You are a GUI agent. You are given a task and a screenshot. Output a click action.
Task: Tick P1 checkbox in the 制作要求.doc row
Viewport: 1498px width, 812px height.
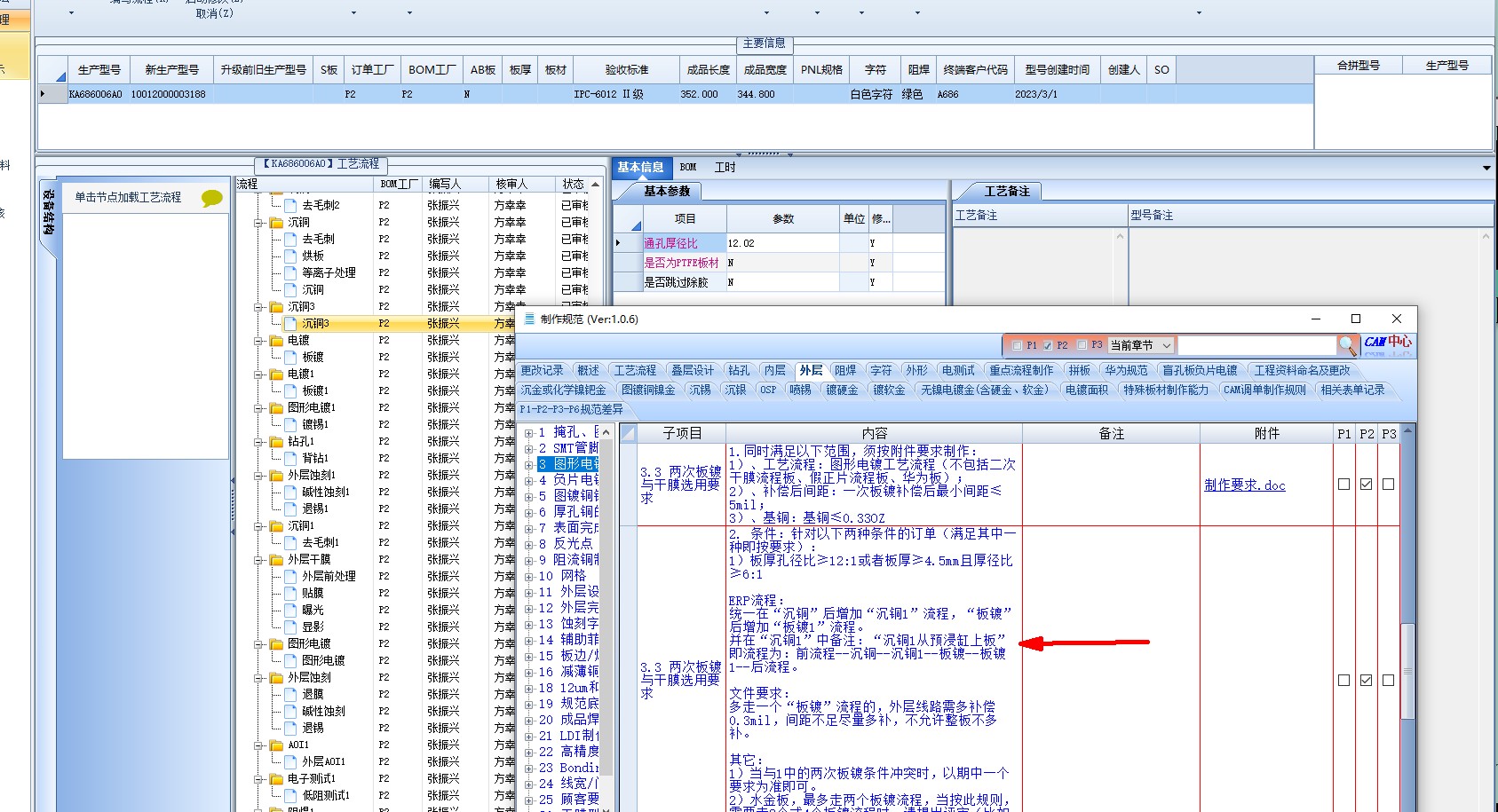[x=1343, y=485]
